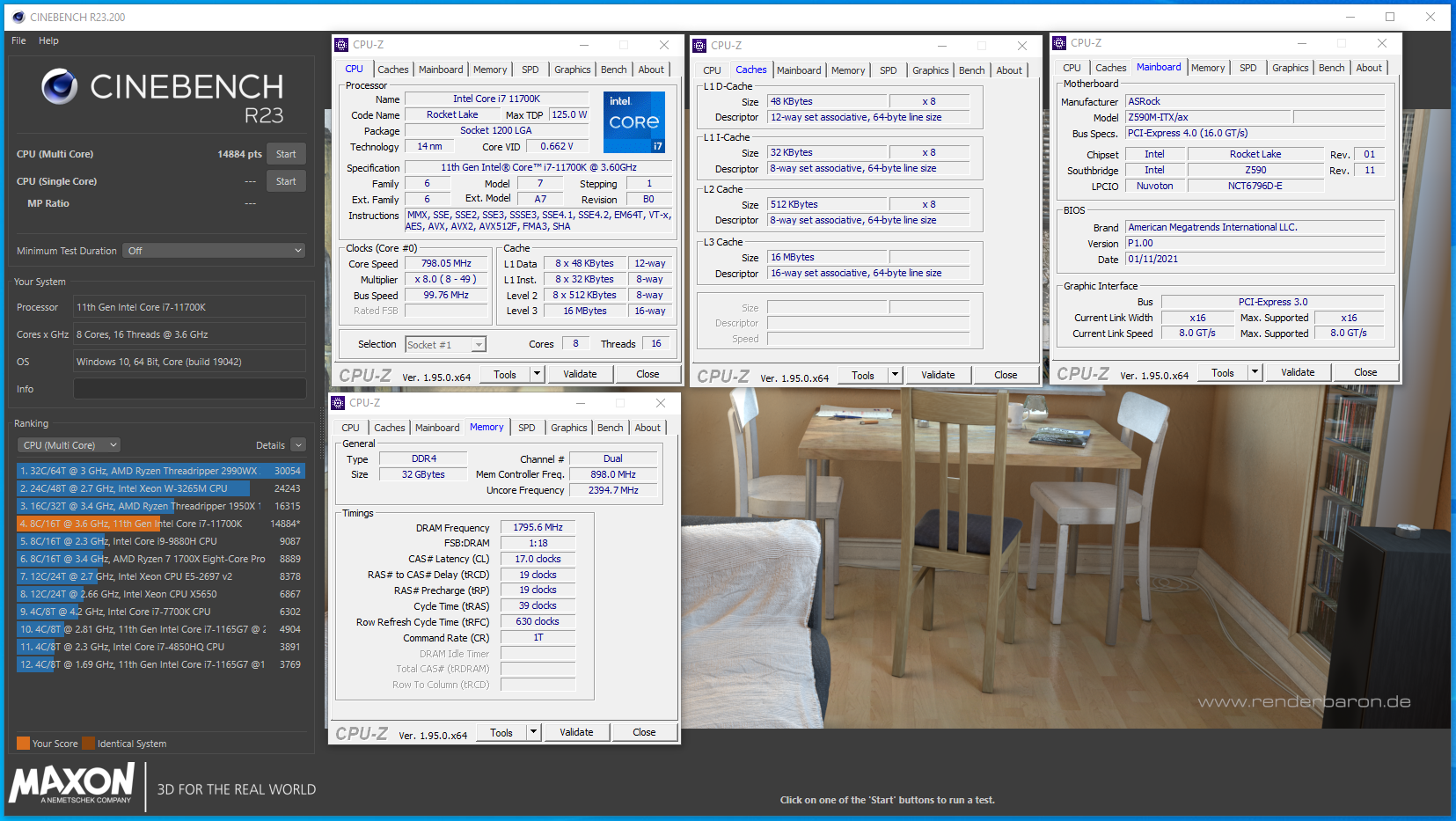Click the Close button in the CPU-Z Processor window
Screen dimensions: 1456x821
(648, 375)
